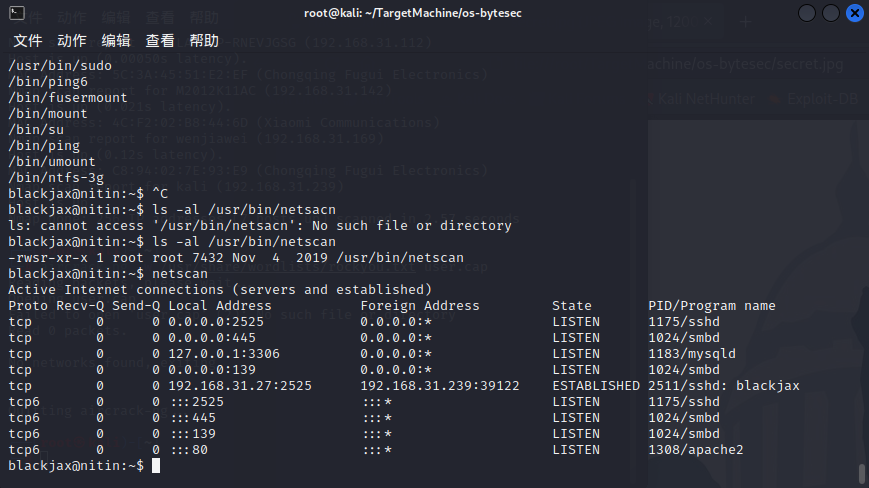Image resolution: width=869 pixels, height=488 pixels.
Task: Click the 1183/mysqld entry
Action: coord(692,354)
